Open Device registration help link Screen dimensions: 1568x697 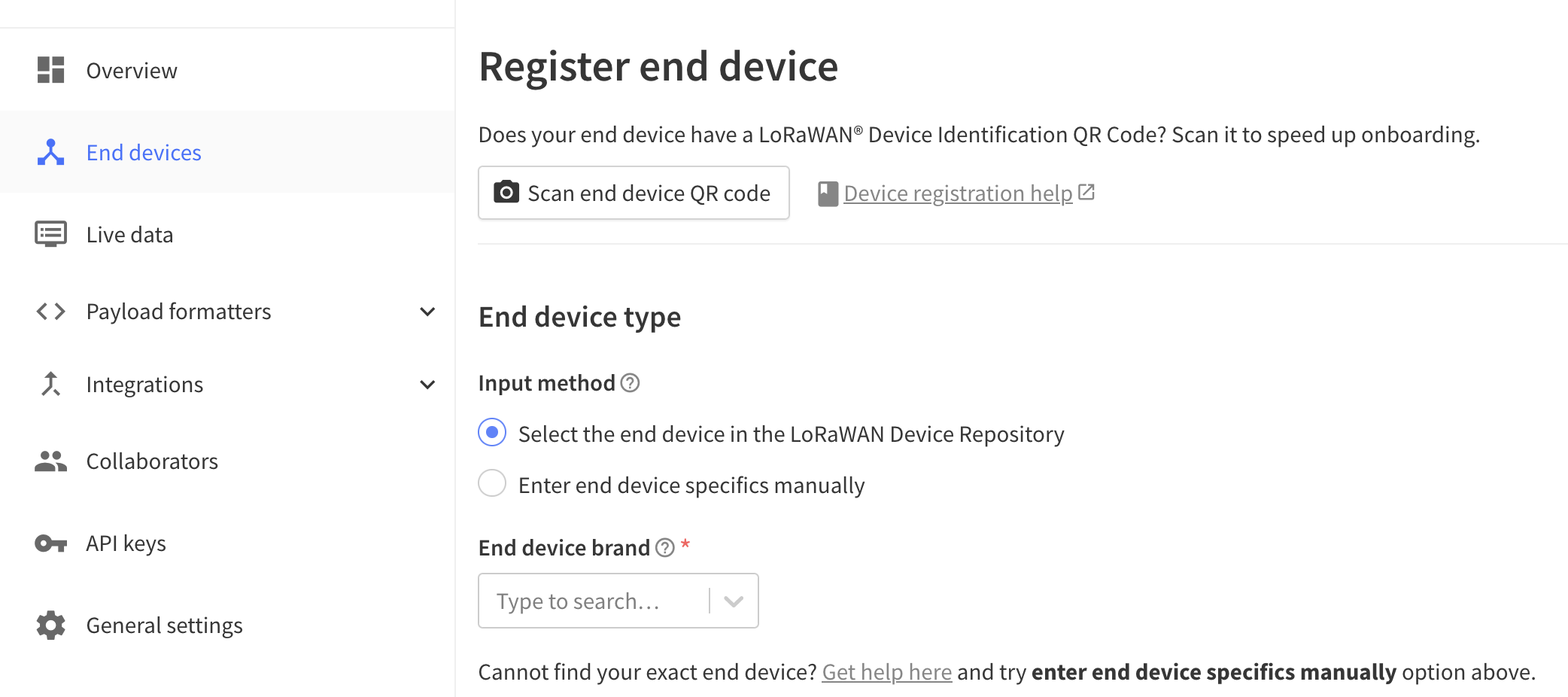[x=957, y=193]
